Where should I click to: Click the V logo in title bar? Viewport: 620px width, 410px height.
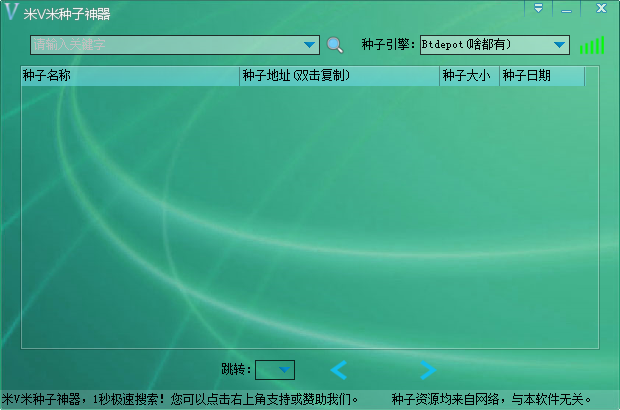pos(11,12)
